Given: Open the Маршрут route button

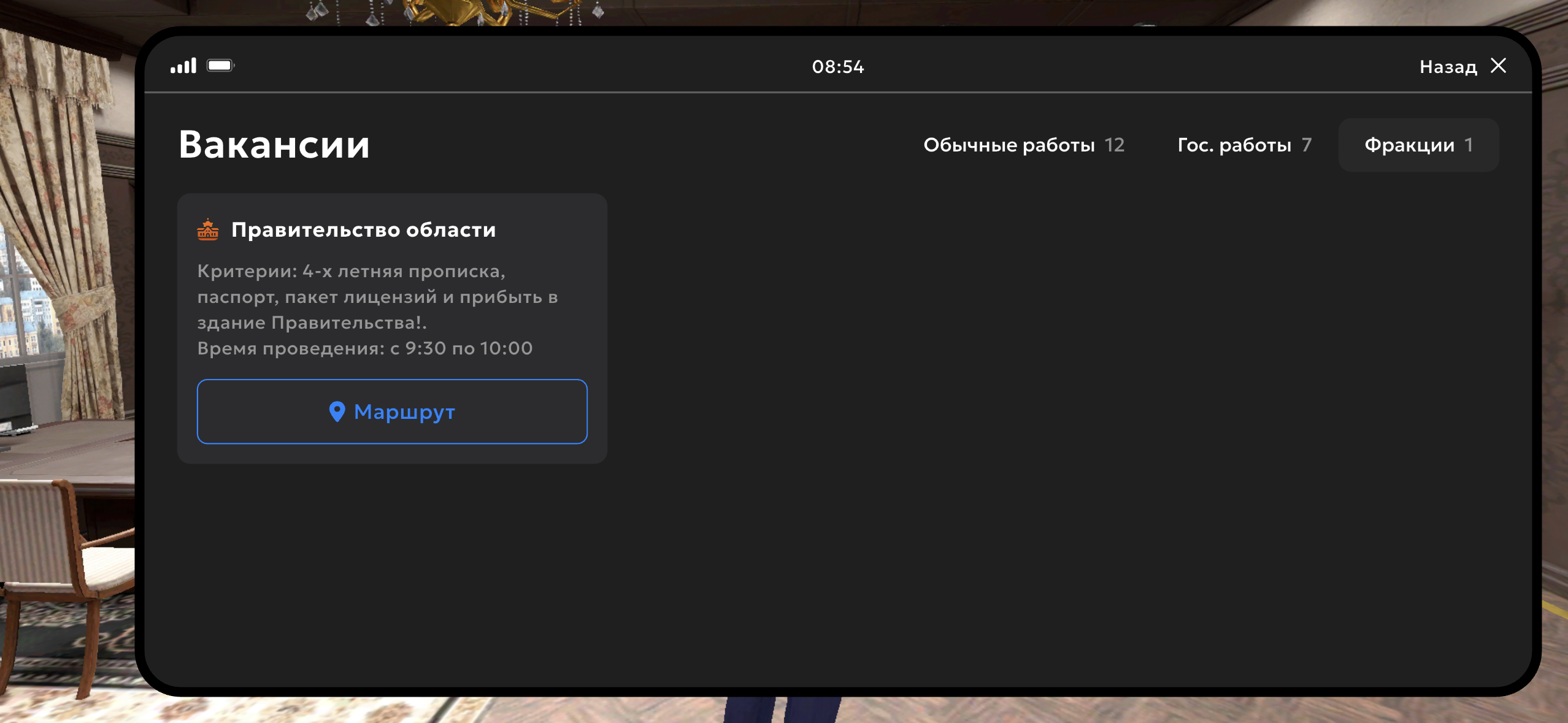Looking at the screenshot, I should 392,411.
